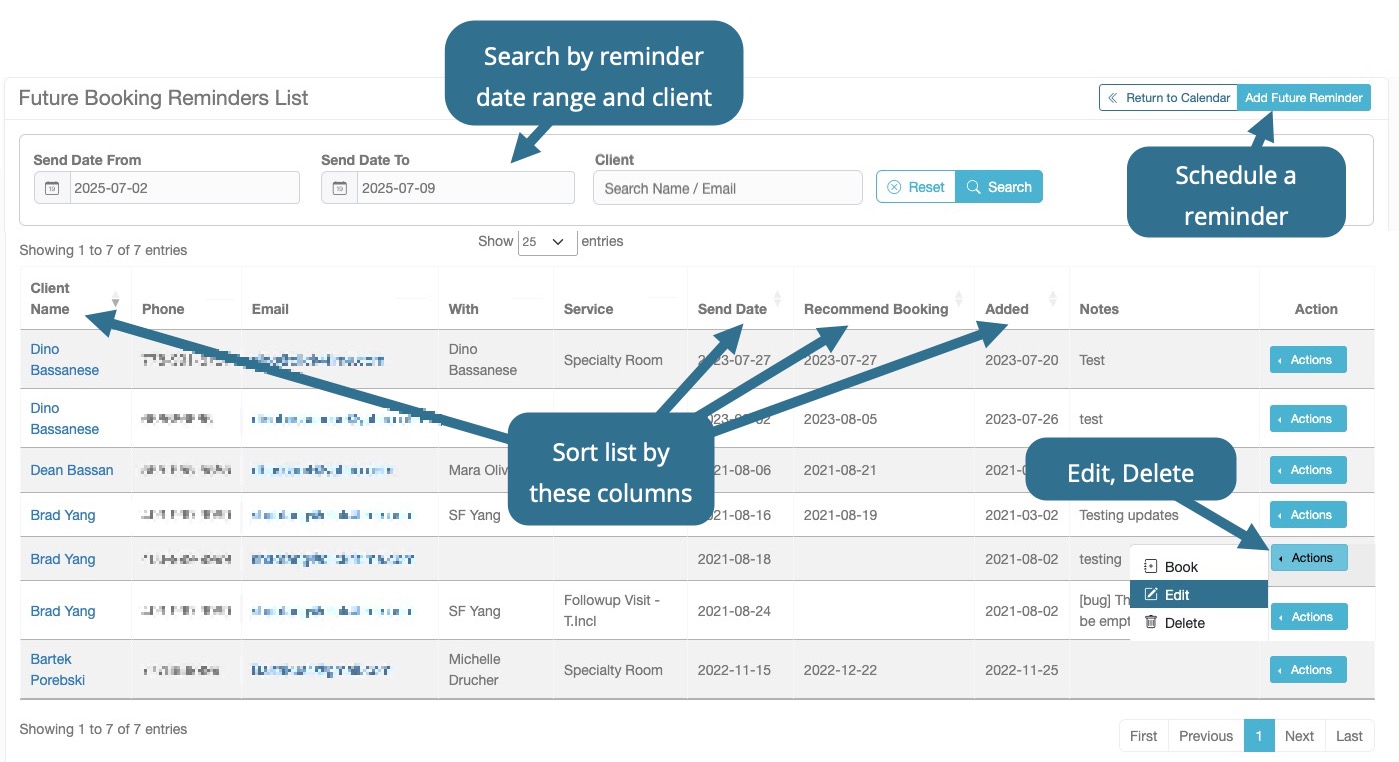Return to Calendar using top button
Viewport: 1399px width, 762px height.
tap(1168, 98)
